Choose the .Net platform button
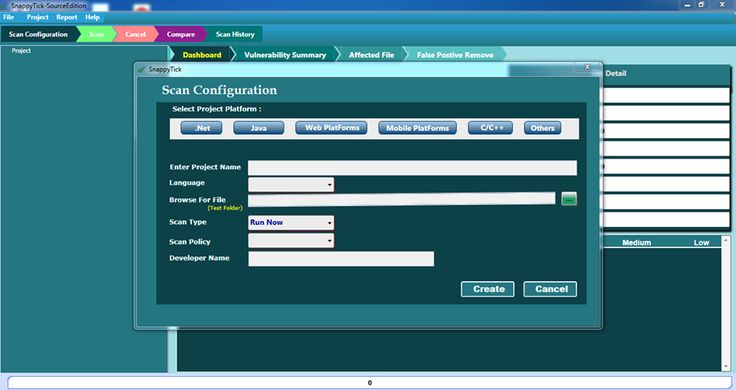Viewport: 736px width, 390px height. click(201, 128)
